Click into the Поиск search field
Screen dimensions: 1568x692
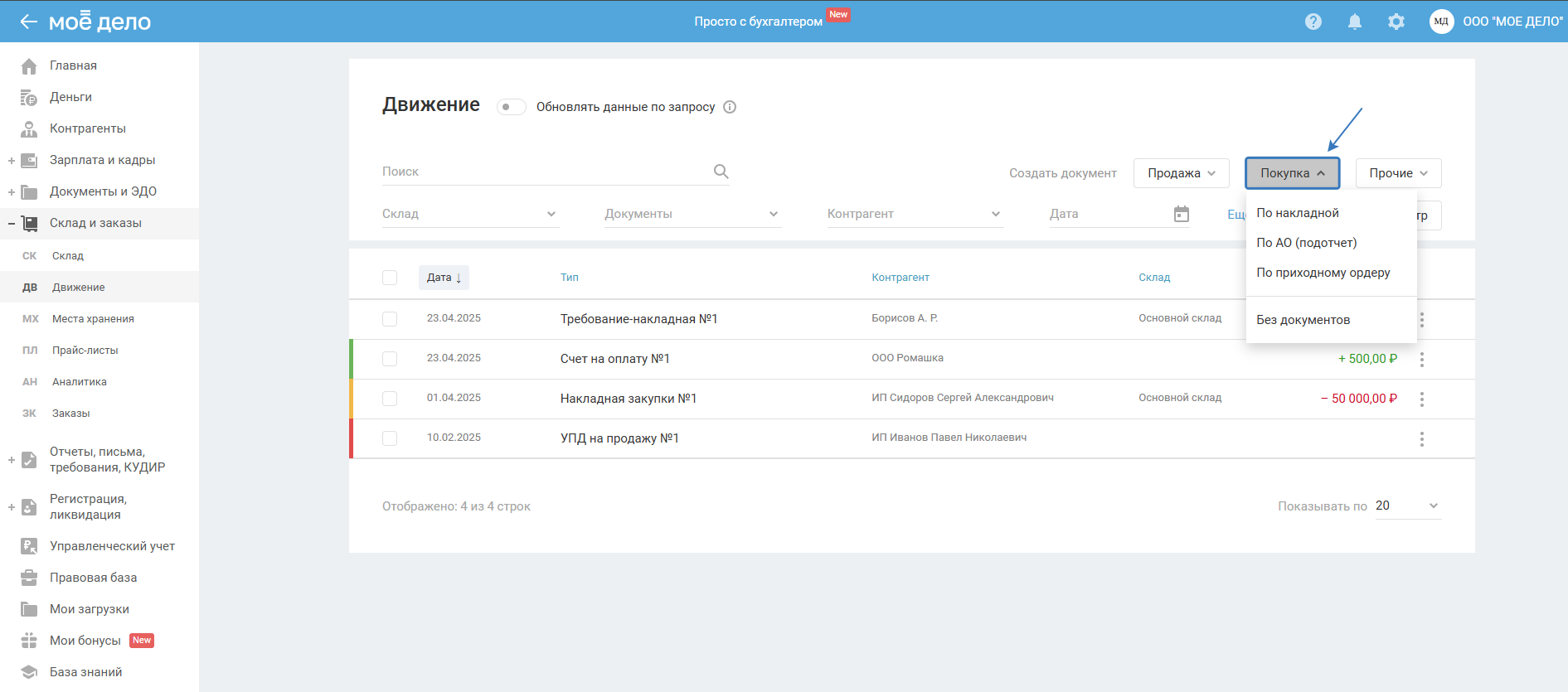547,172
